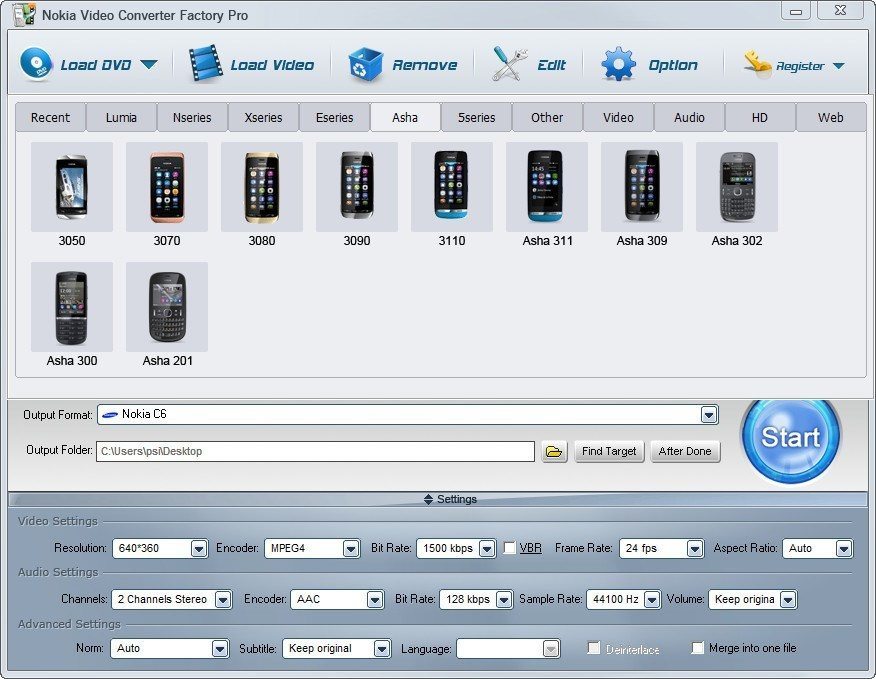Click the Find Target button
Screen dimensions: 876x679
click(609, 451)
